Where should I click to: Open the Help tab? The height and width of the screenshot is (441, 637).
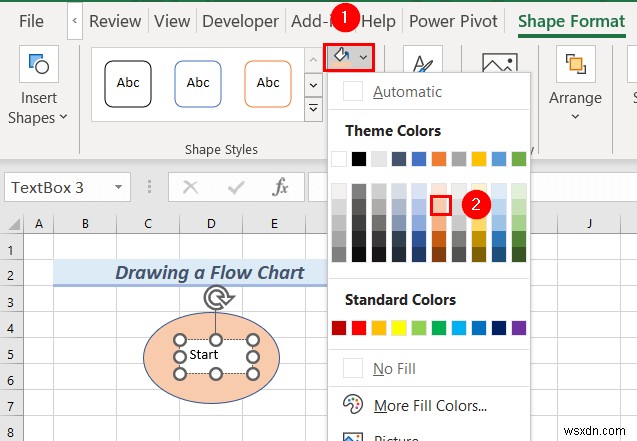point(378,21)
